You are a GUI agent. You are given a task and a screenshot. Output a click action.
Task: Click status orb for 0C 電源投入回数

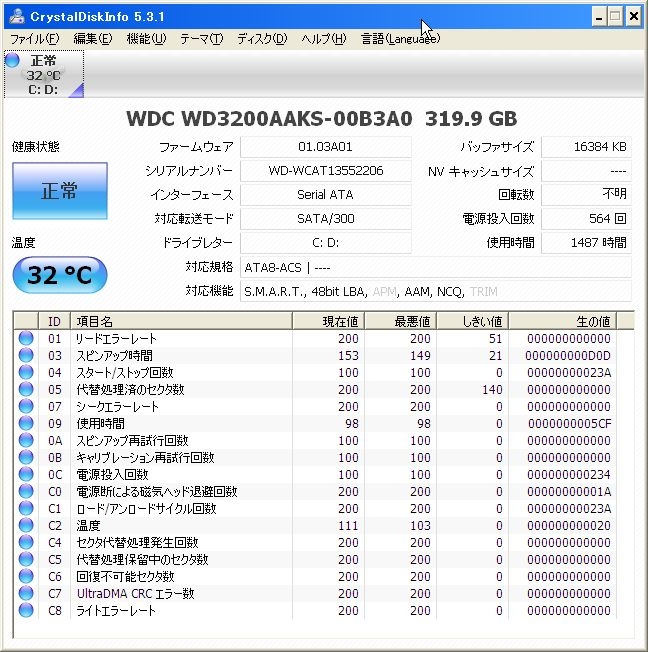pyautogui.click(x=26, y=474)
